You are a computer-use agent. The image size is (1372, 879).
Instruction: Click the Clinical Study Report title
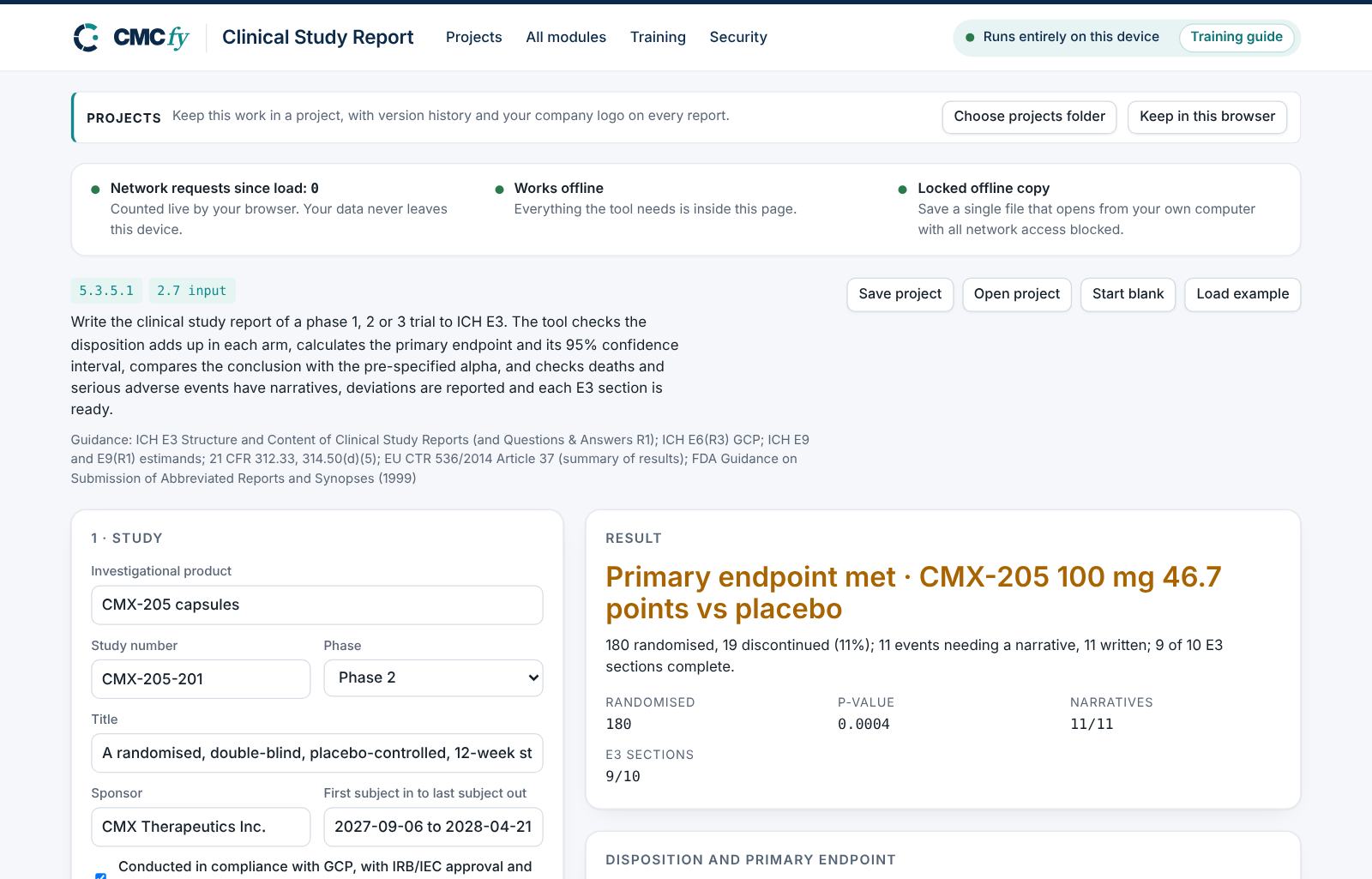click(317, 37)
